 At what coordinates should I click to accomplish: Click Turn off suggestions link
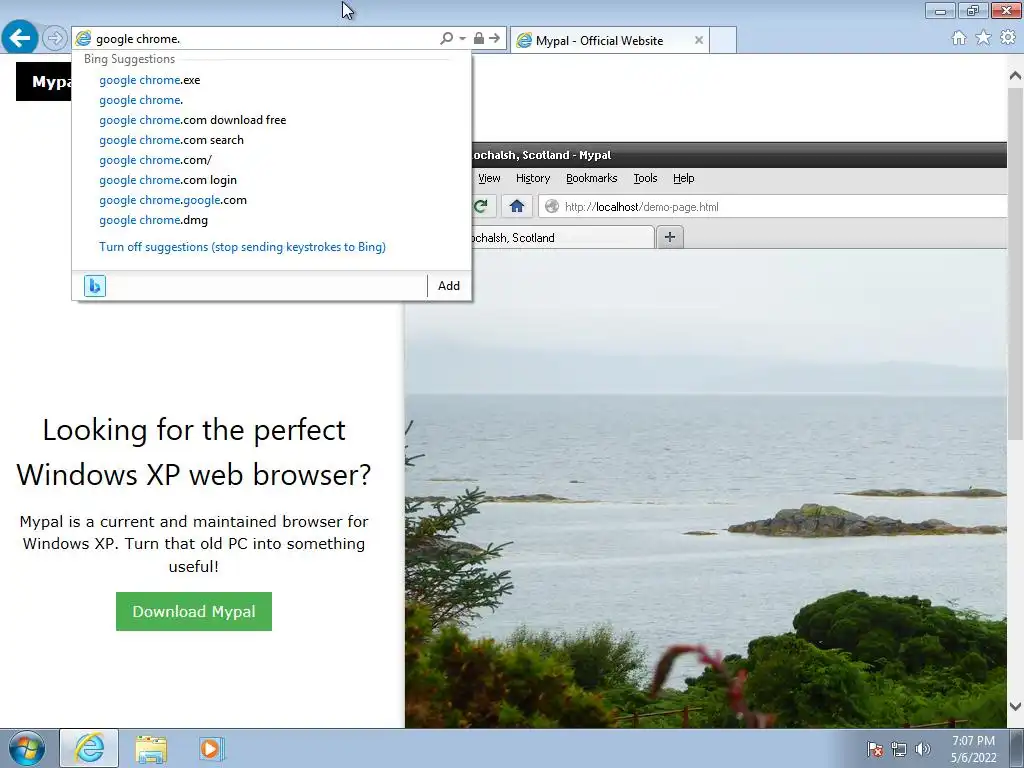coord(242,247)
